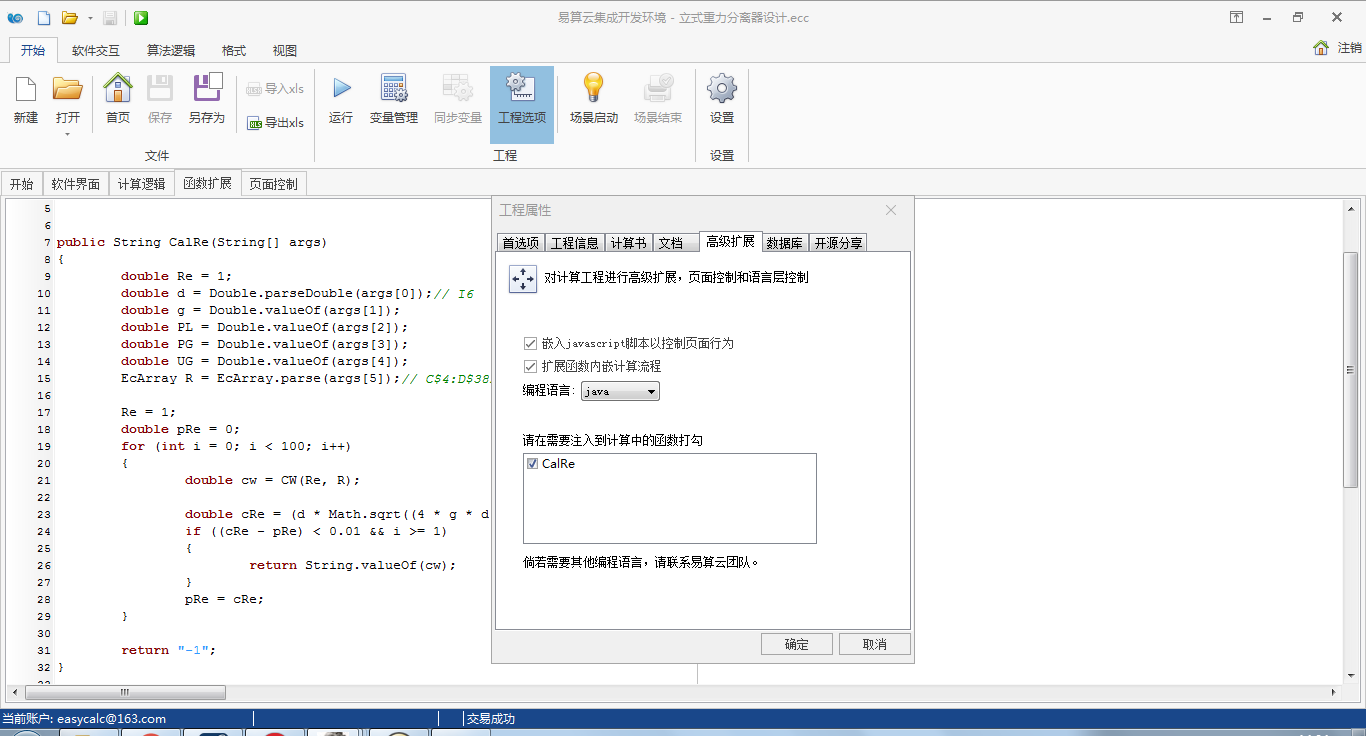
Task: Open Settings (设置) gear icon
Action: (721, 90)
